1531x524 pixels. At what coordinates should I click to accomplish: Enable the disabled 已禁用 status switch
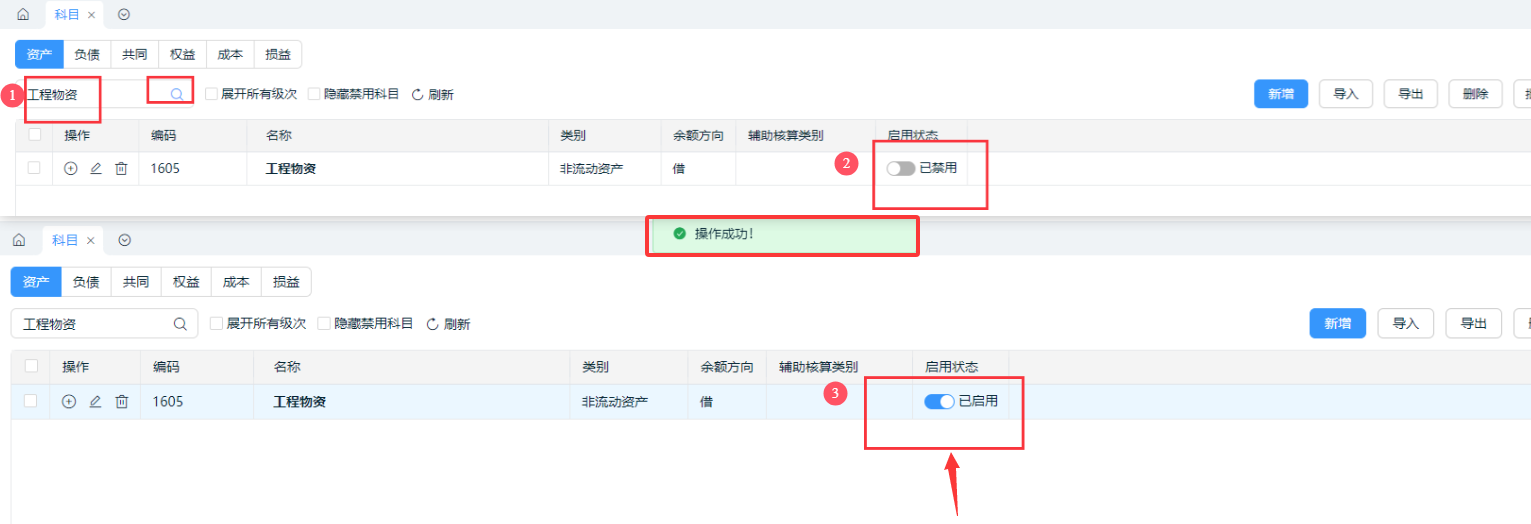click(900, 168)
